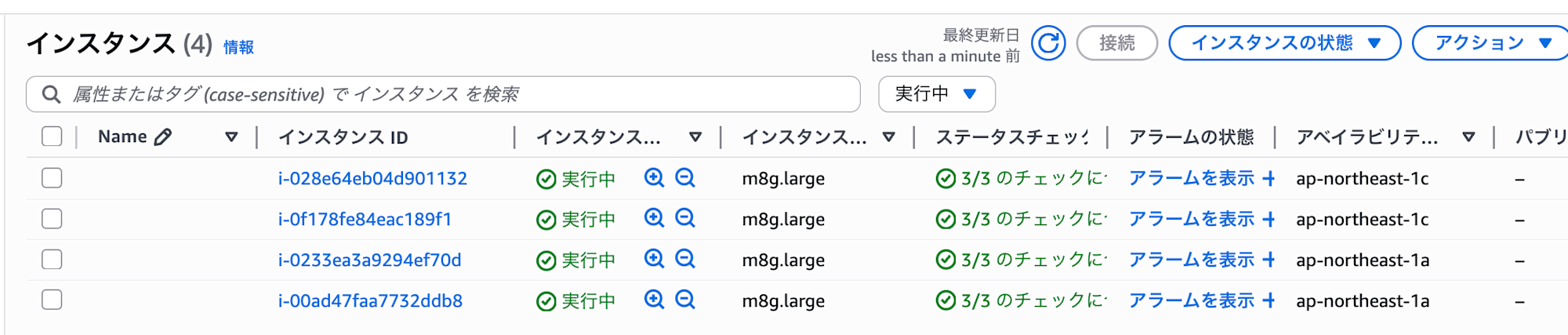
Task: Click the Name column edit pencil icon
Action: [x=163, y=137]
